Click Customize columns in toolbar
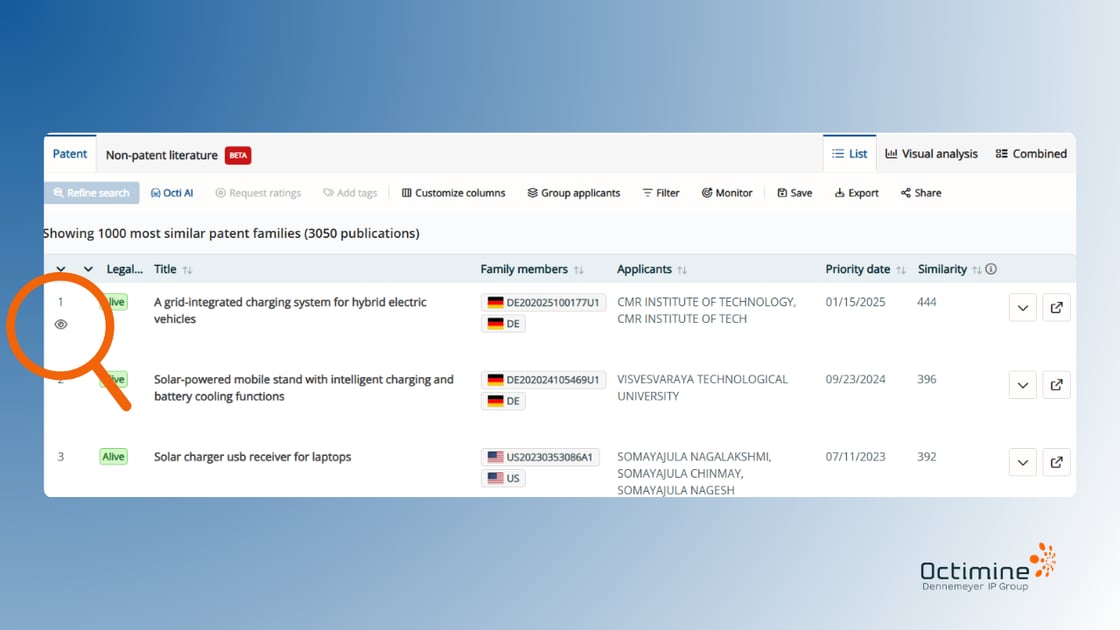1120x630 pixels. (x=453, y=193)
